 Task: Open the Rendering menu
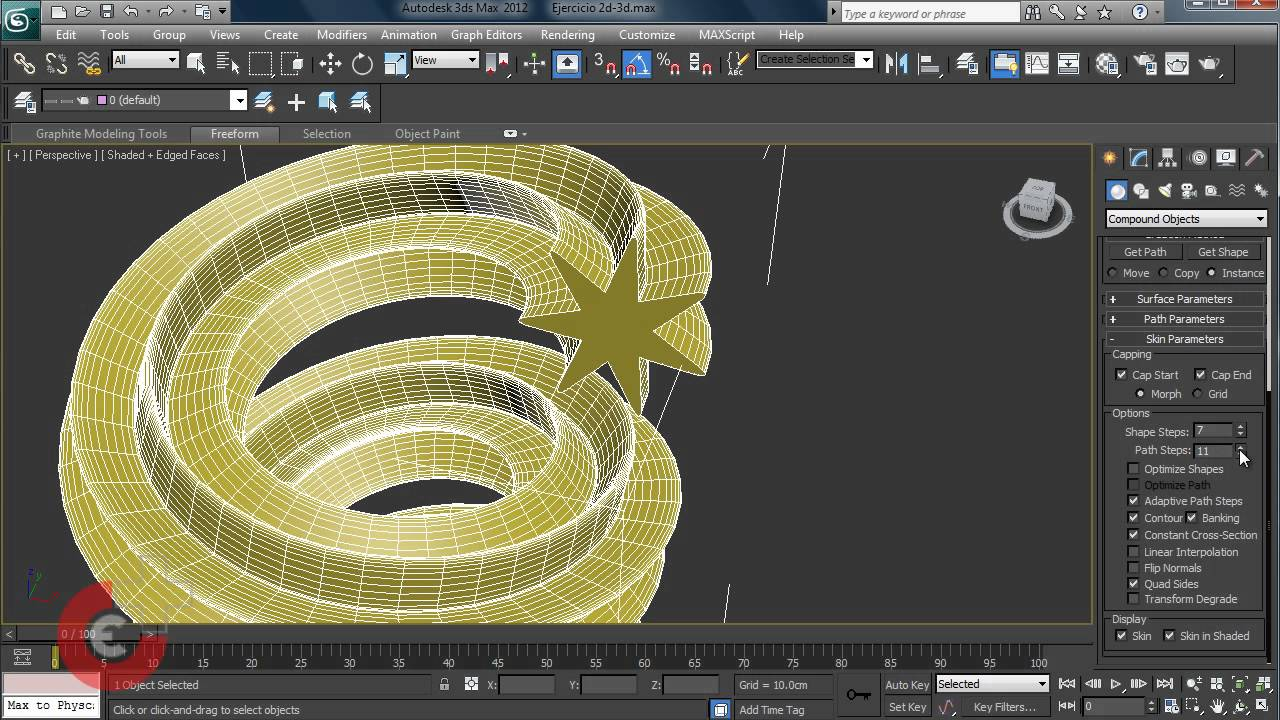click(567, 34)
